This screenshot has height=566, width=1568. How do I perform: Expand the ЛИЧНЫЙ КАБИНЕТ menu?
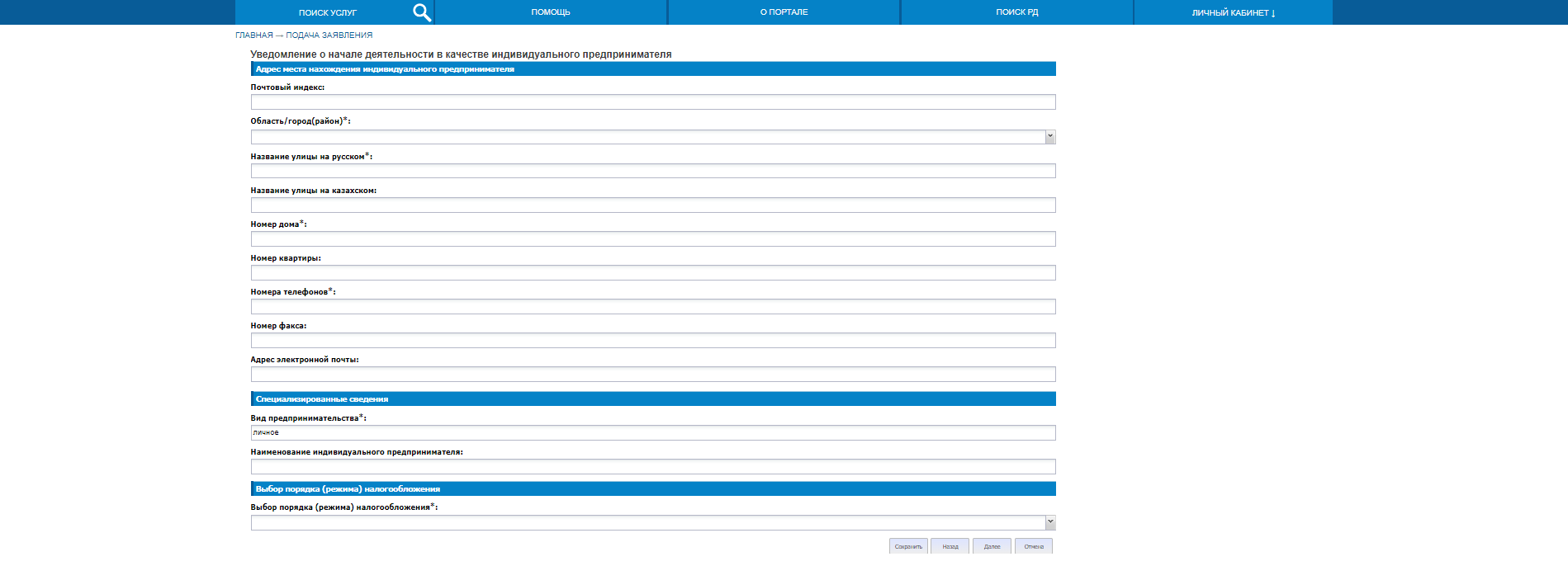point(1234,12)
